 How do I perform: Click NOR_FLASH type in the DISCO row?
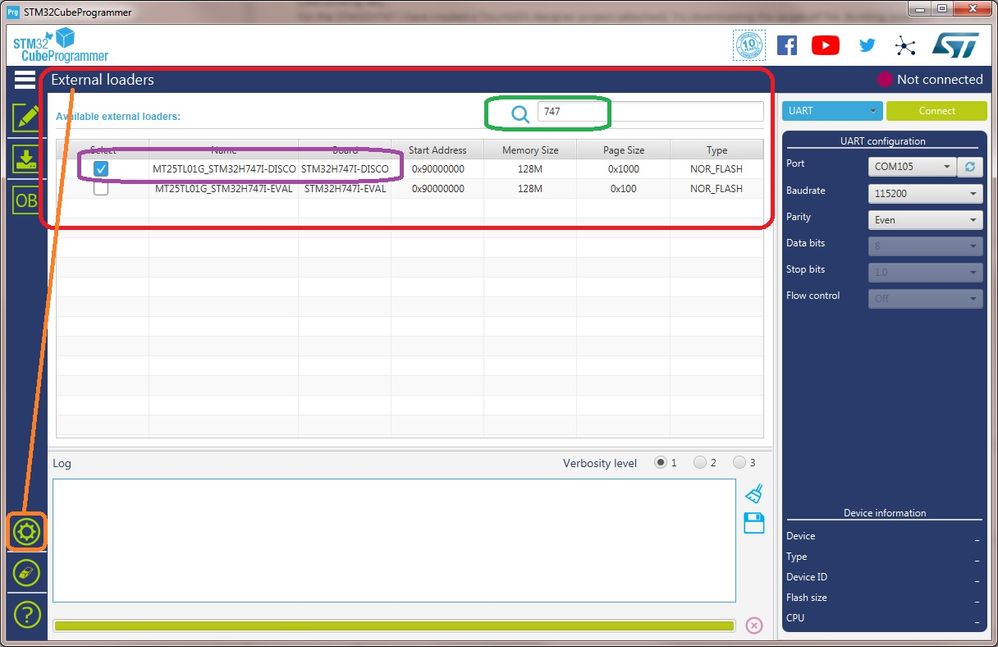[x=717, y=169]
